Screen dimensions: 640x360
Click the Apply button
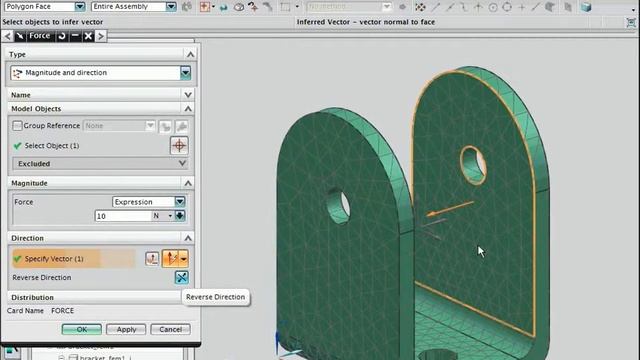[x=126, y=329]
